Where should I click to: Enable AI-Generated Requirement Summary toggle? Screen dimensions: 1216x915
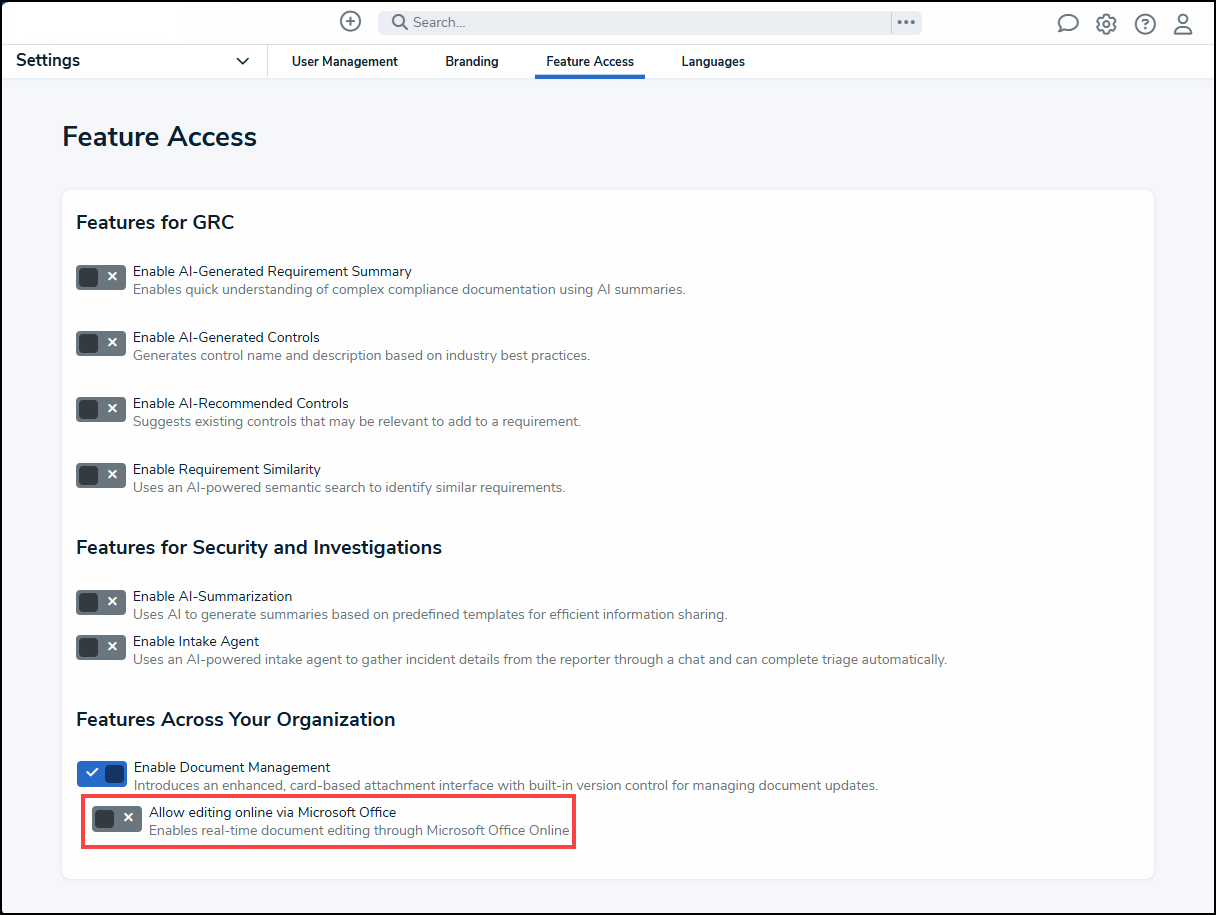click(x=101, y=277)
